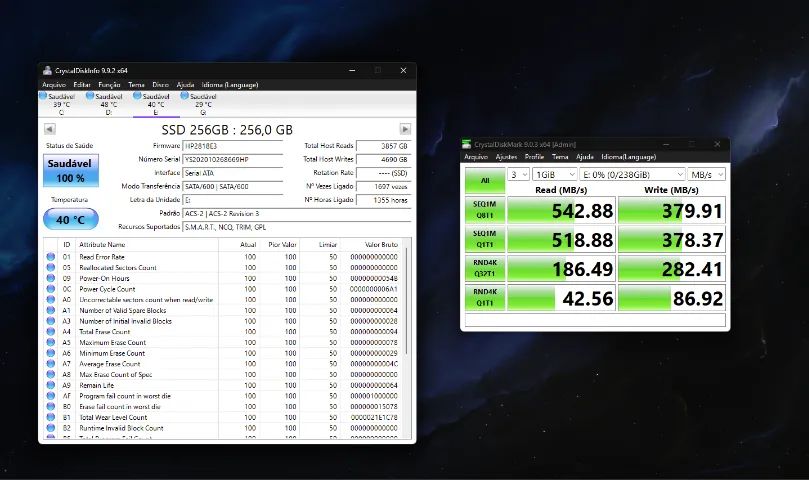Screen dimensions: 809x480
Task: Open Editar menu in CrystalDiskInfo
Action: click(x=82, y=85)
